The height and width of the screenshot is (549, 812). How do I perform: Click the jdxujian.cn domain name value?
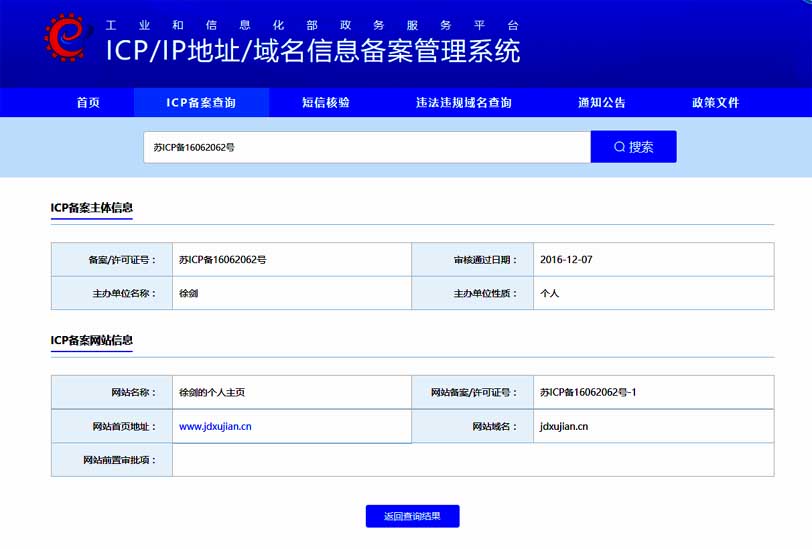point(564,426)
